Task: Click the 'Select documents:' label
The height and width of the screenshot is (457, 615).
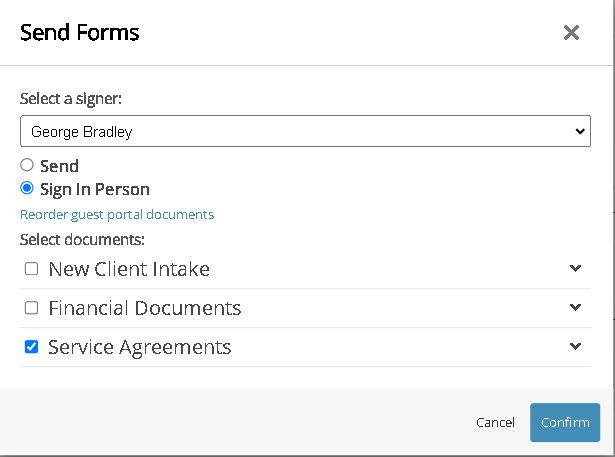Action: click(x=83, y=240)
